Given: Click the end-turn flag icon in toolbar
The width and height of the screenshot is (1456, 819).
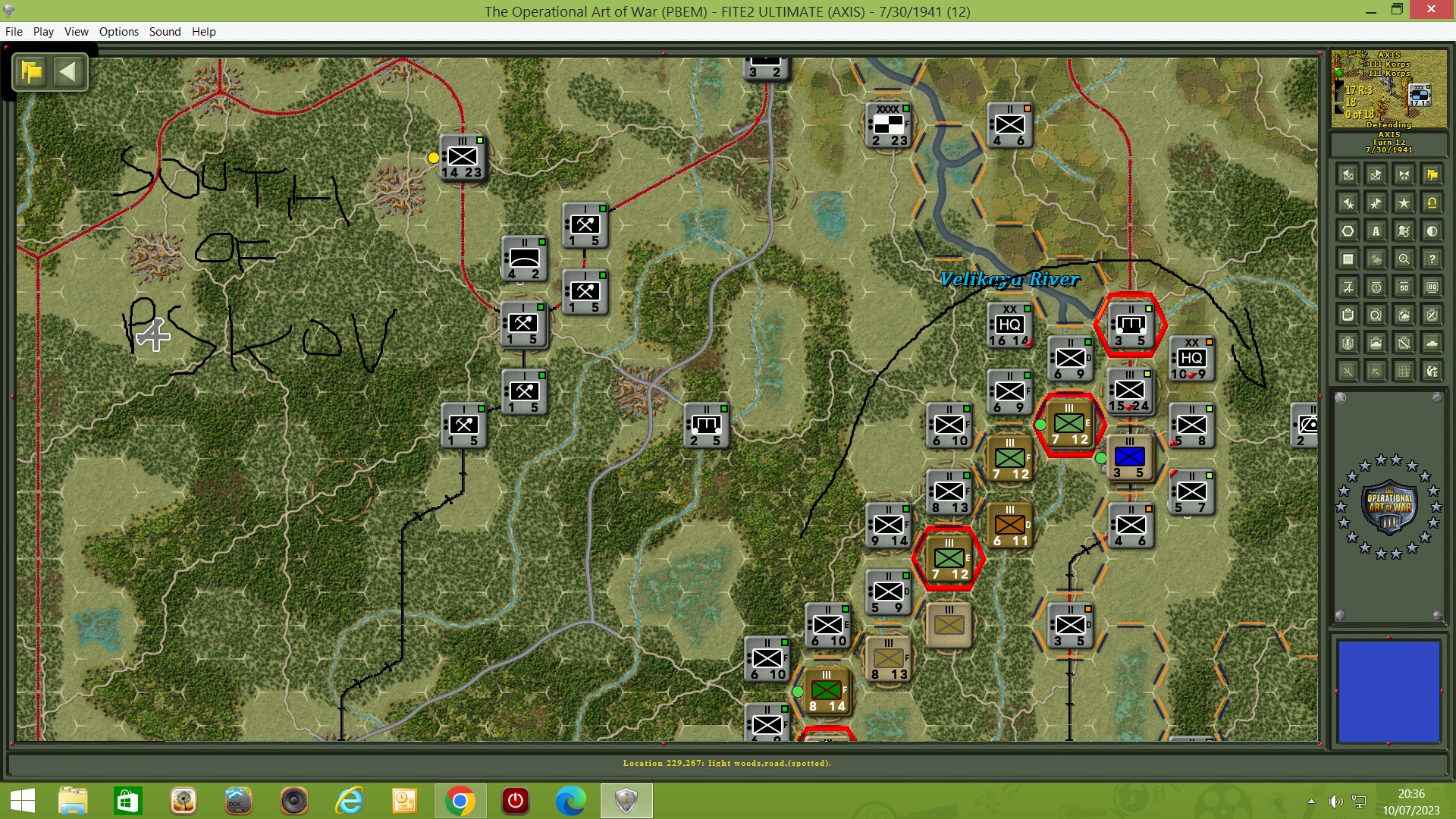Looking at the screenshot, I should click(1432, 175).
